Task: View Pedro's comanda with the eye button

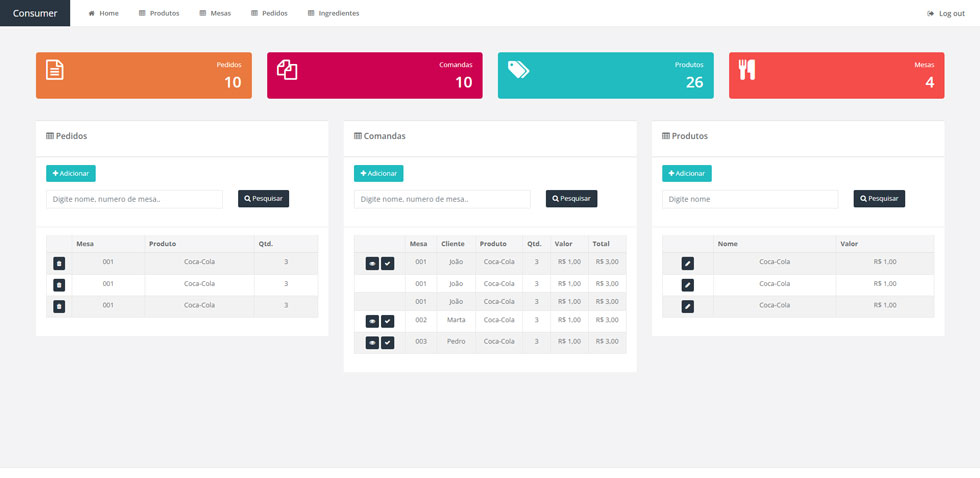Action: click(372, 342)
